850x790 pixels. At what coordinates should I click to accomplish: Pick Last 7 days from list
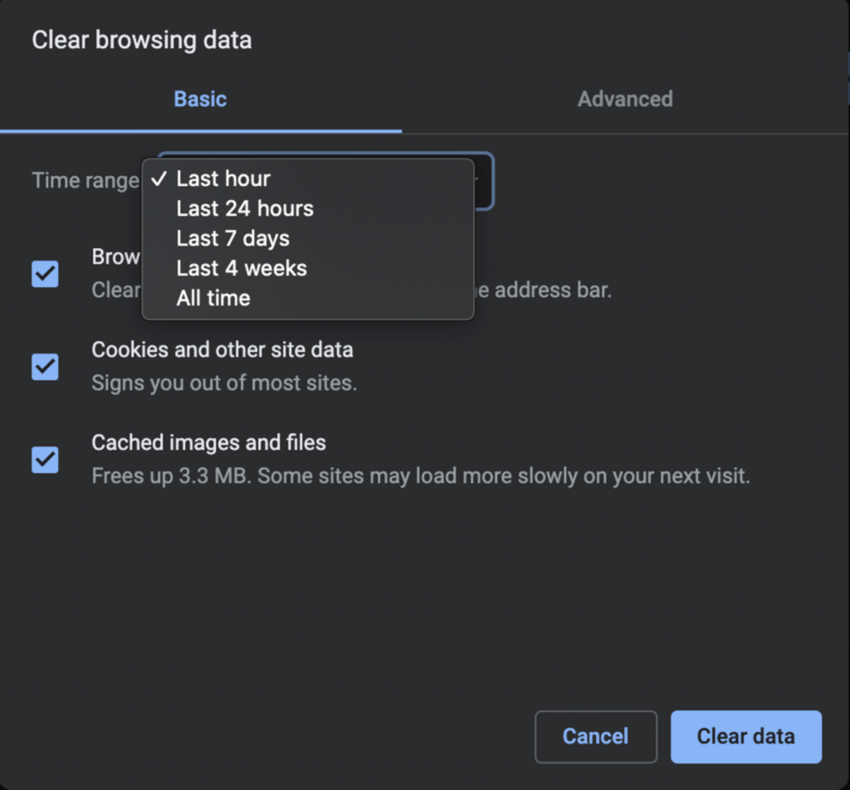tap(233, 239)
